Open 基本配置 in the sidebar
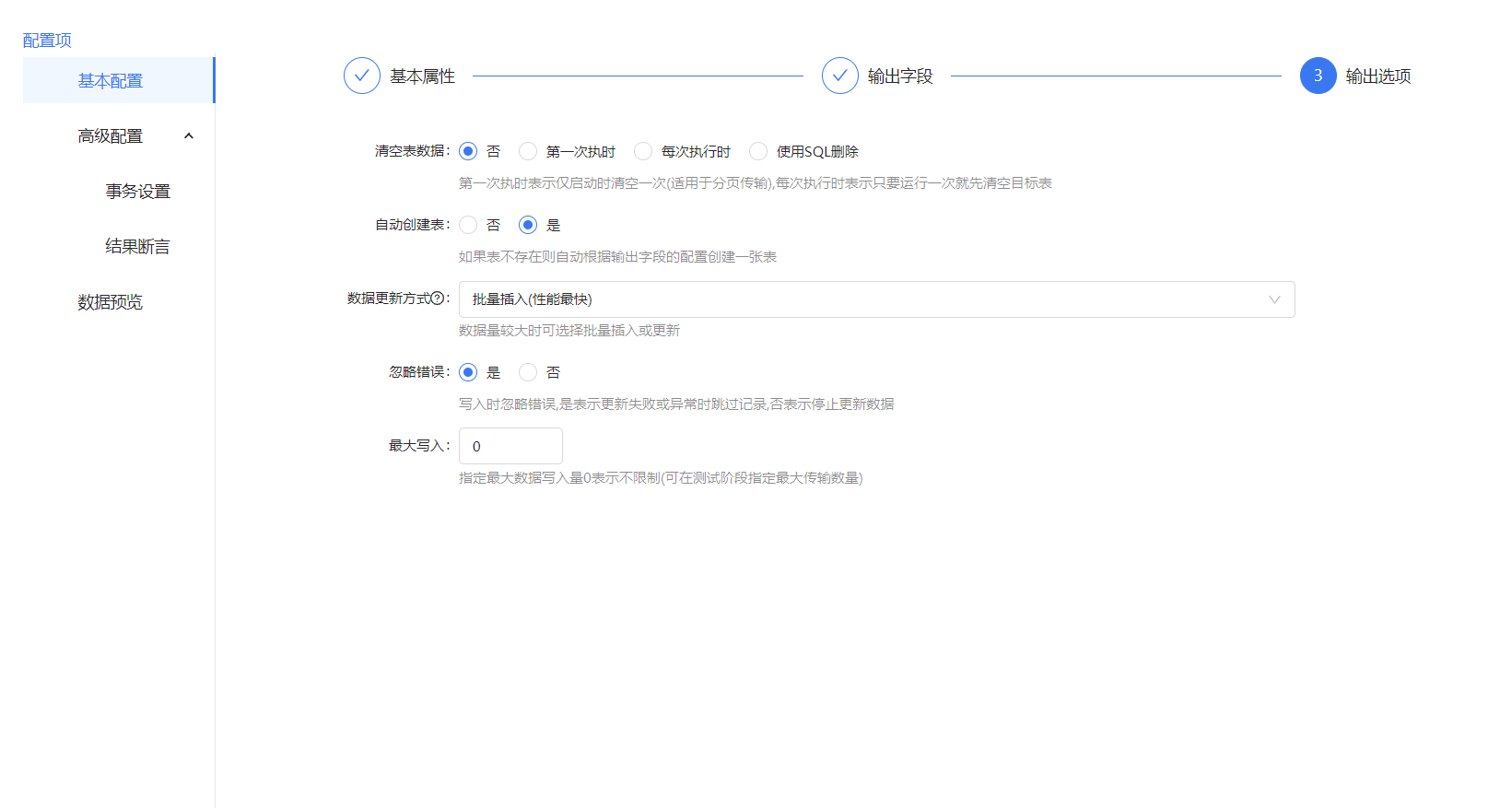This screenshot has width=1512, height=808. [119, 81]
